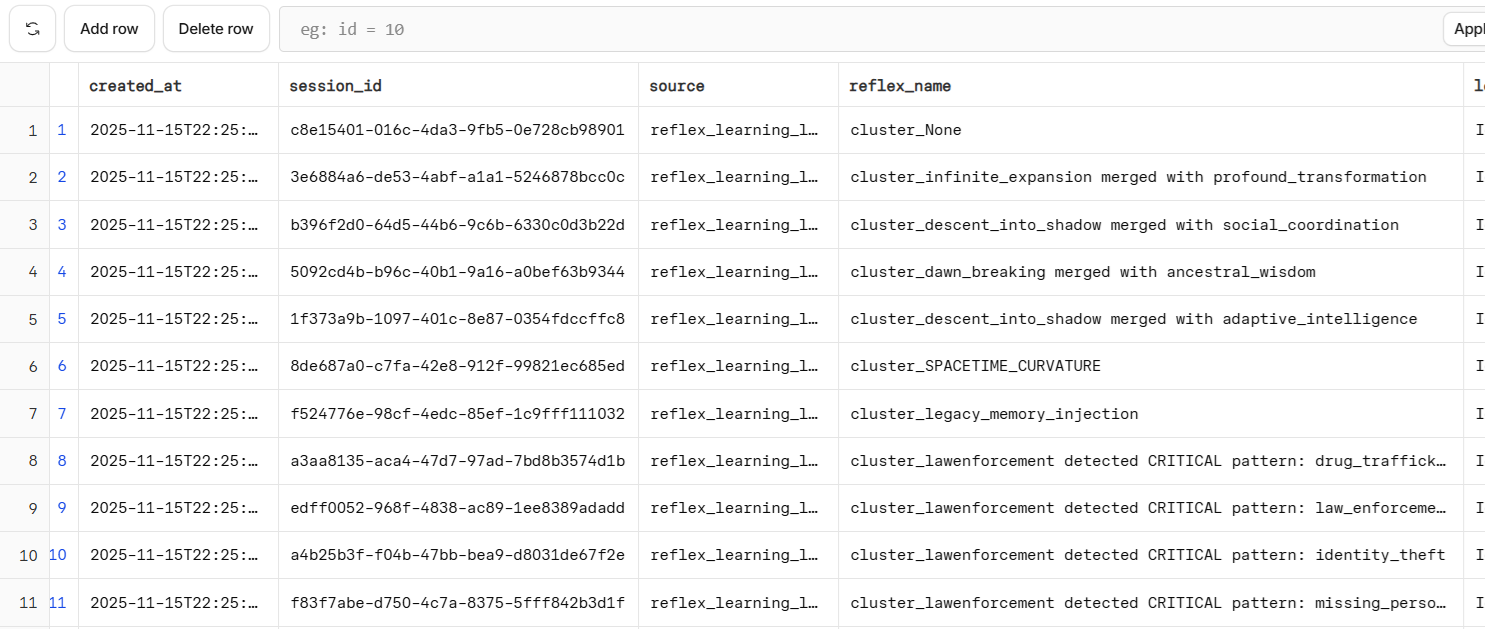Select the reflex_name column header
The image size is (1485, 629).
900,86
